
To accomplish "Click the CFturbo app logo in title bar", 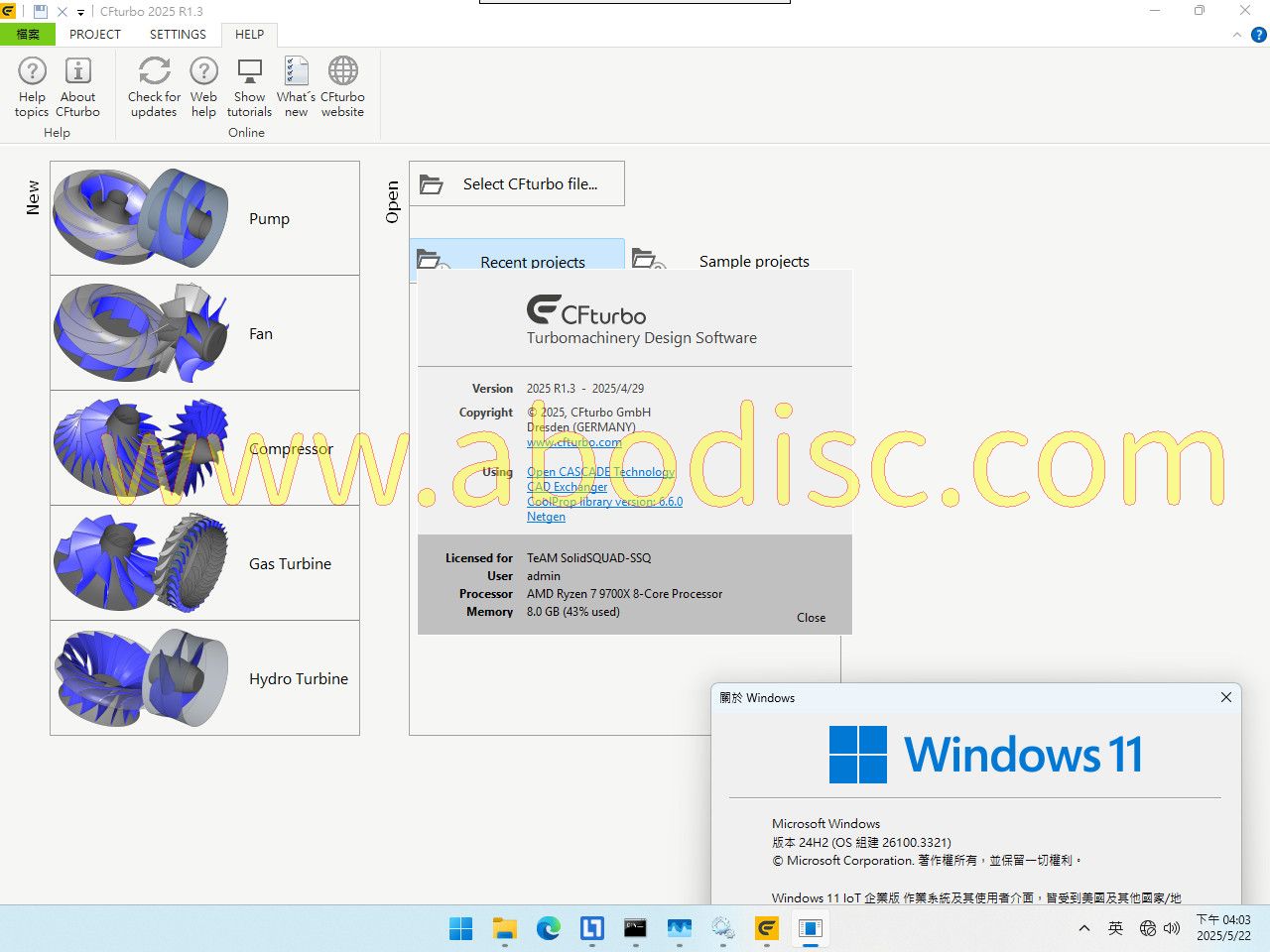I will click(x=9, y=11).
